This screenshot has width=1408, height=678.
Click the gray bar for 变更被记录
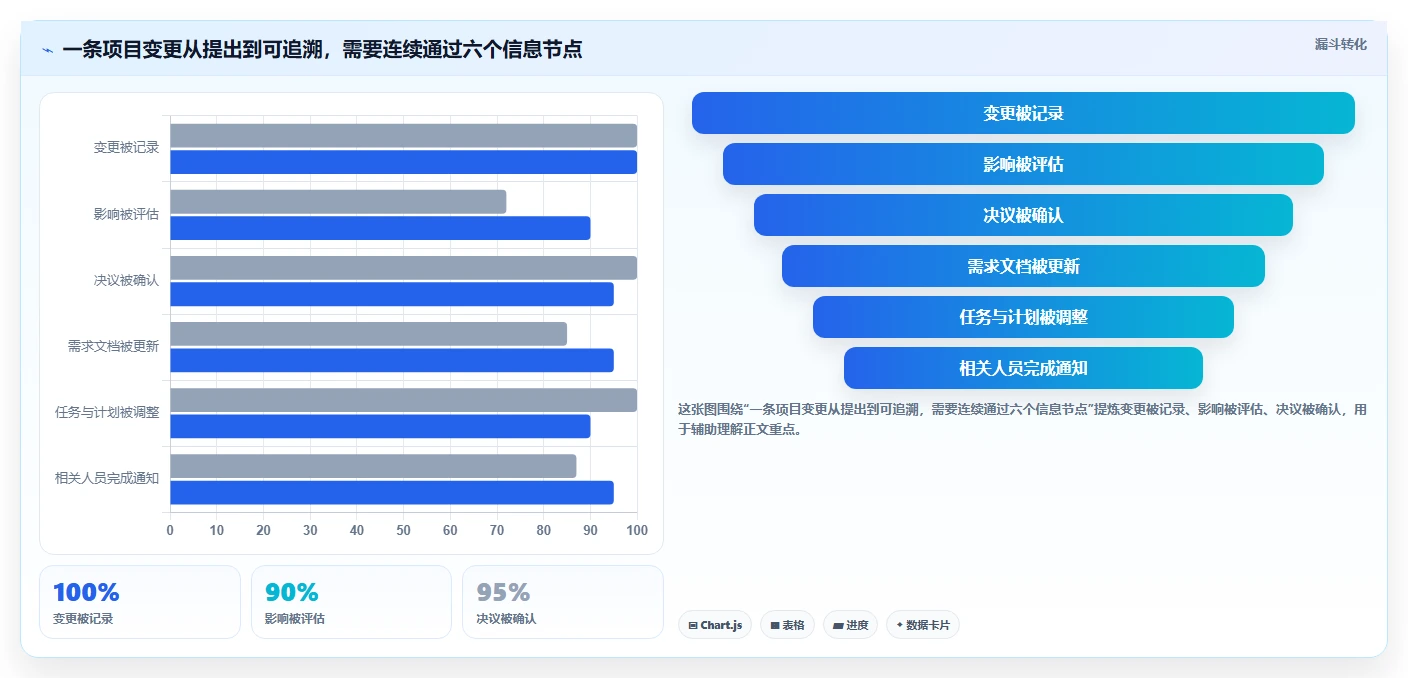(403, 136)
